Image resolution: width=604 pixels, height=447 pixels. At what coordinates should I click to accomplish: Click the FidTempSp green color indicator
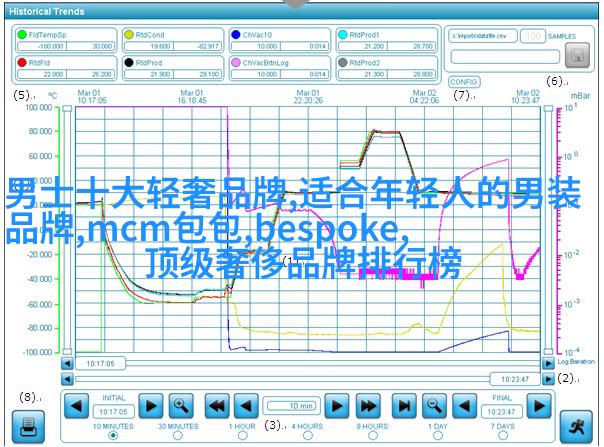click(22, 35)
